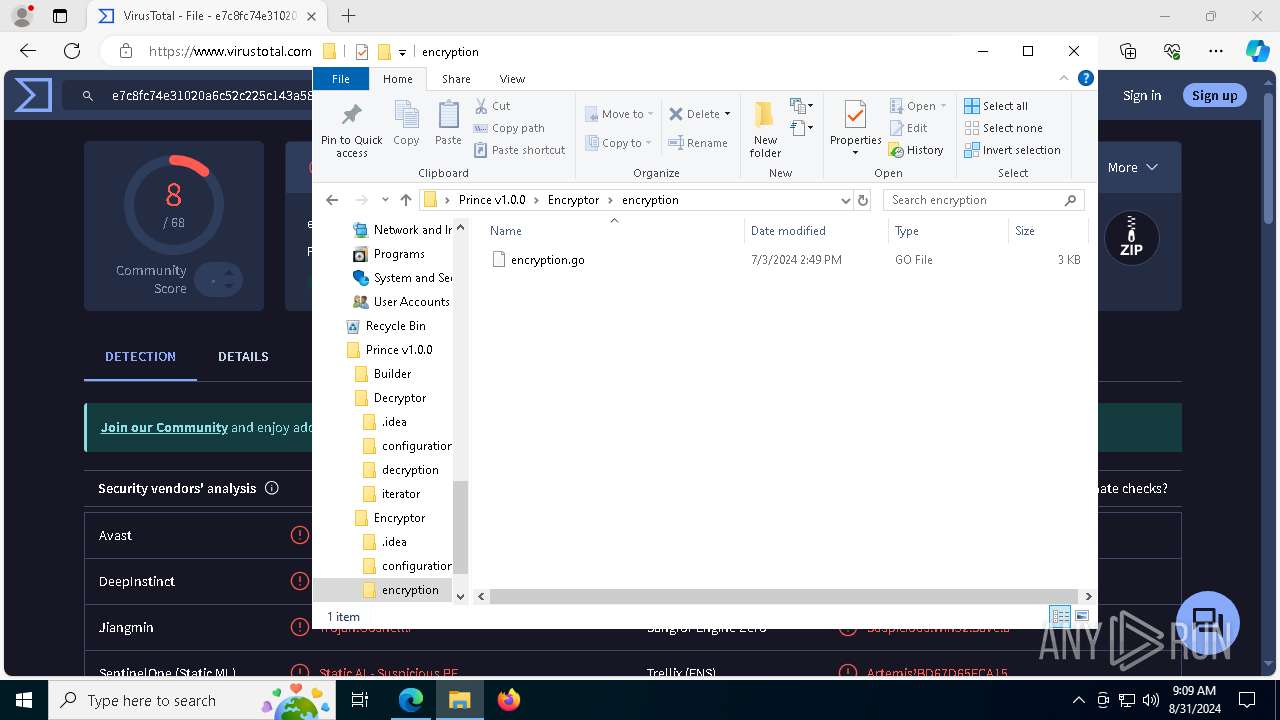This screenshot has height=720, width=1280.
Task: Open the More dropdown in VirusTotal
Action: point(1132,168)
